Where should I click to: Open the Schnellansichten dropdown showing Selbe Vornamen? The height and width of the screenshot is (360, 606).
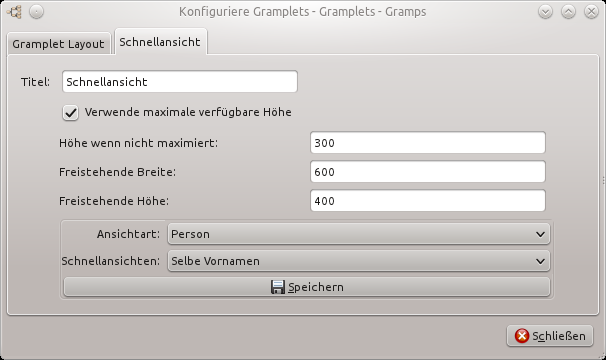(x=359, y=261)
